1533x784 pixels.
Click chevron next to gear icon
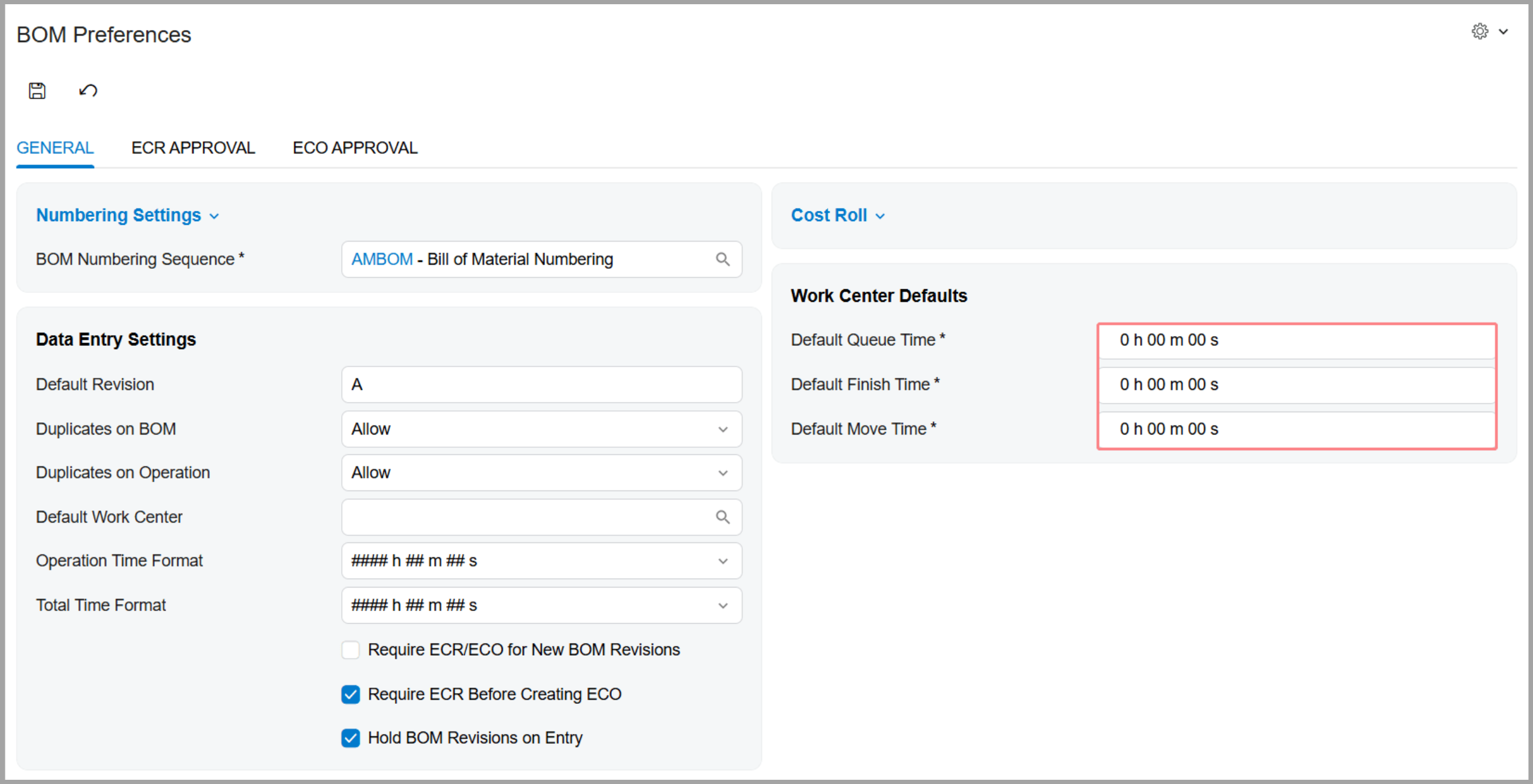pos(1503,32)
